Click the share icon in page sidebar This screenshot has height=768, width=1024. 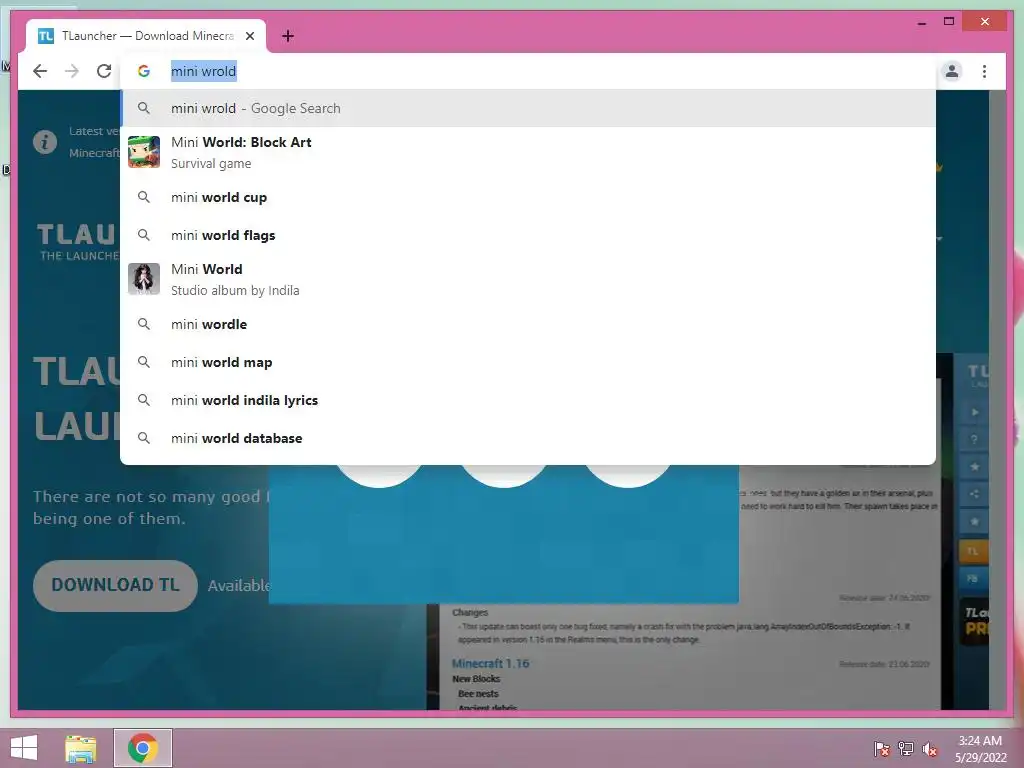coord(974,494)
